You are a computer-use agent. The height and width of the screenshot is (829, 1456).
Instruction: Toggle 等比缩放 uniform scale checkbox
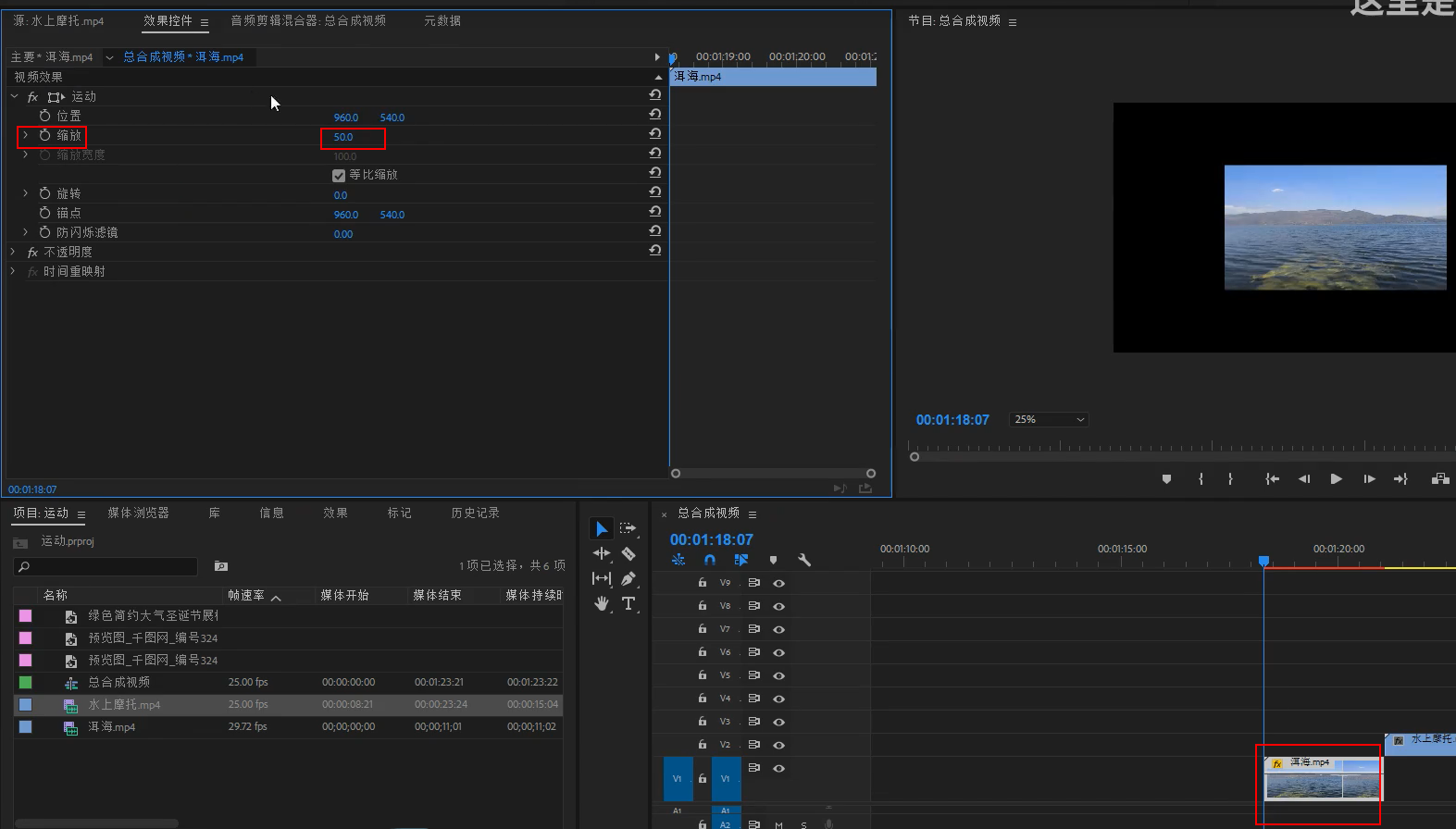339,175
